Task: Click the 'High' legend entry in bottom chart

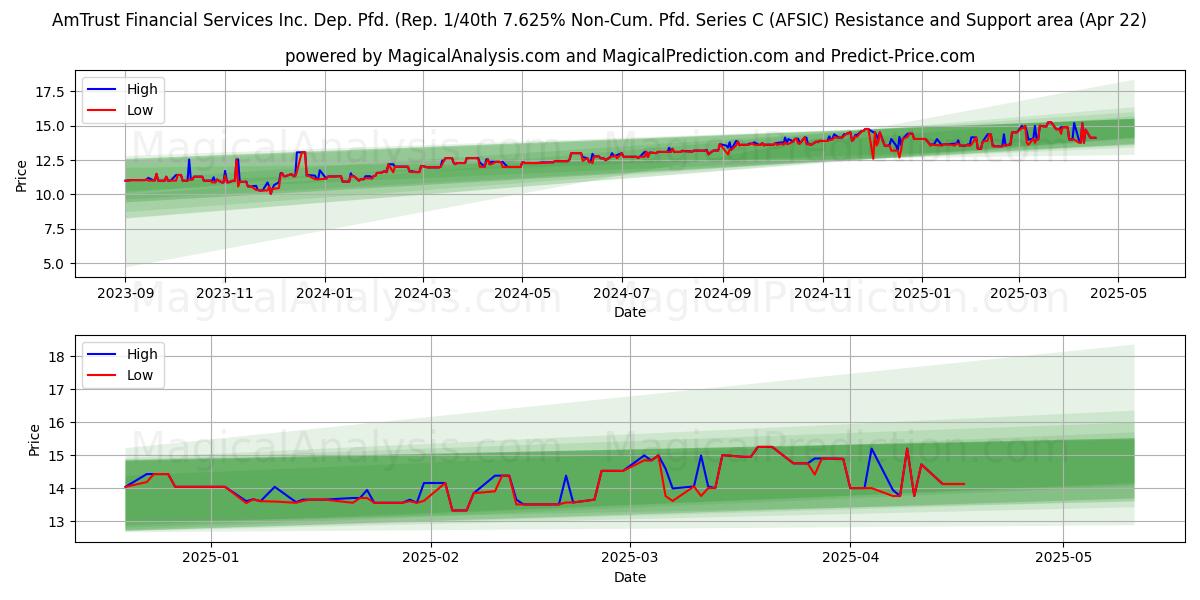Action: [142, 354]
